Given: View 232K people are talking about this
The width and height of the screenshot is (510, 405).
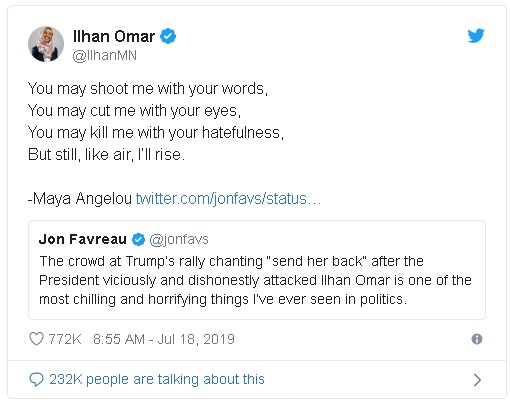Looking at the screenshot, I should pos(157,379).
